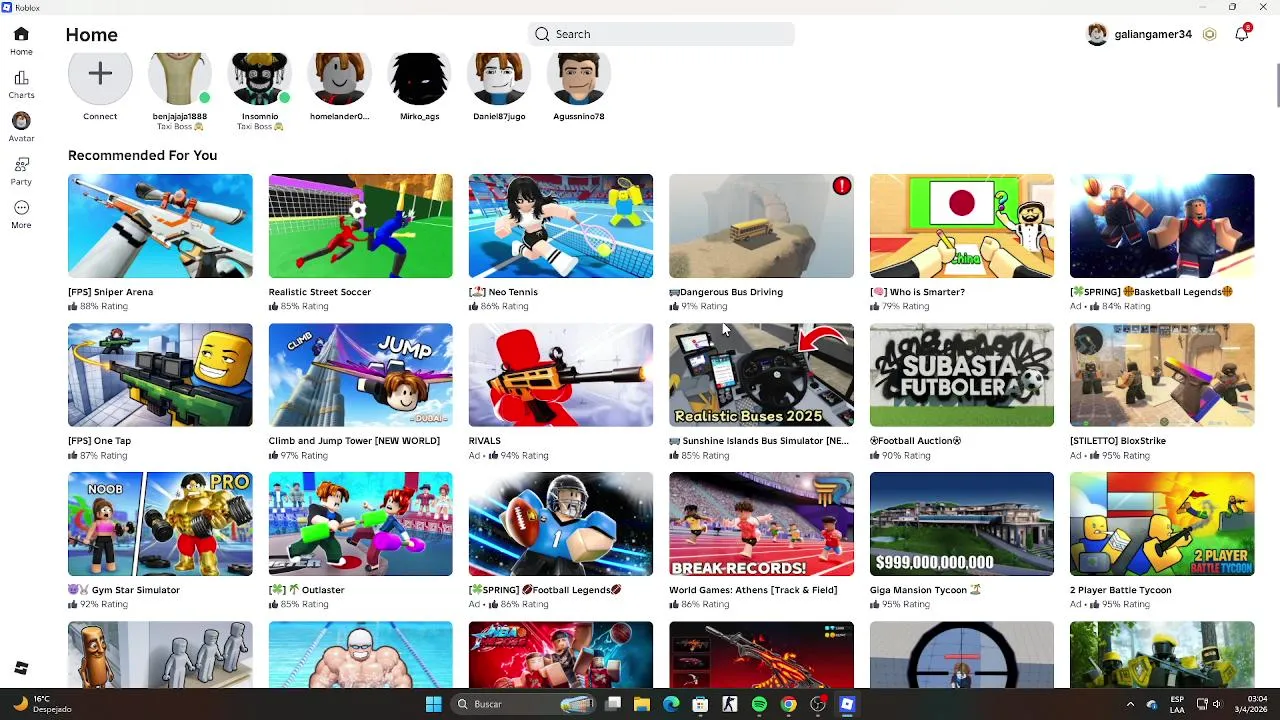Click the search magnifier icon
The image size is (1280, 720).
542,34
